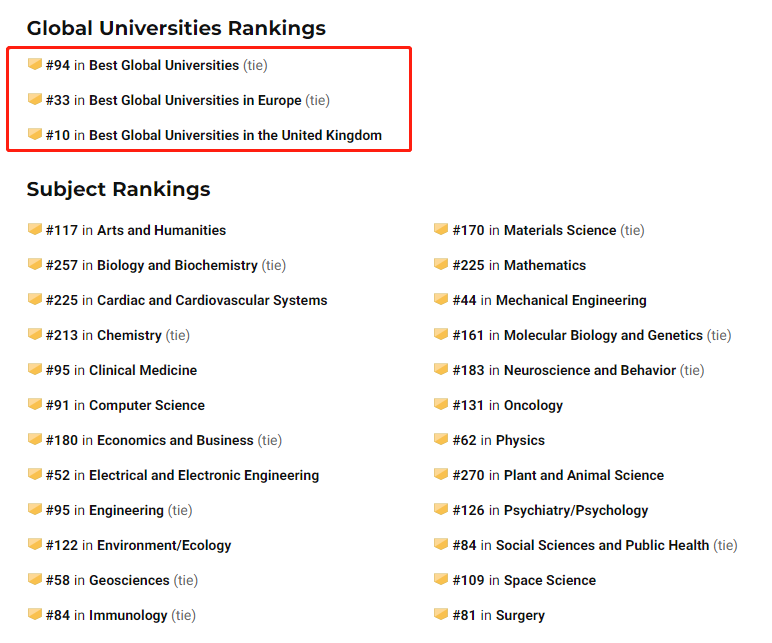
Task: Go to the Mechanical Engineering ranking
Action: pos(571,300)
